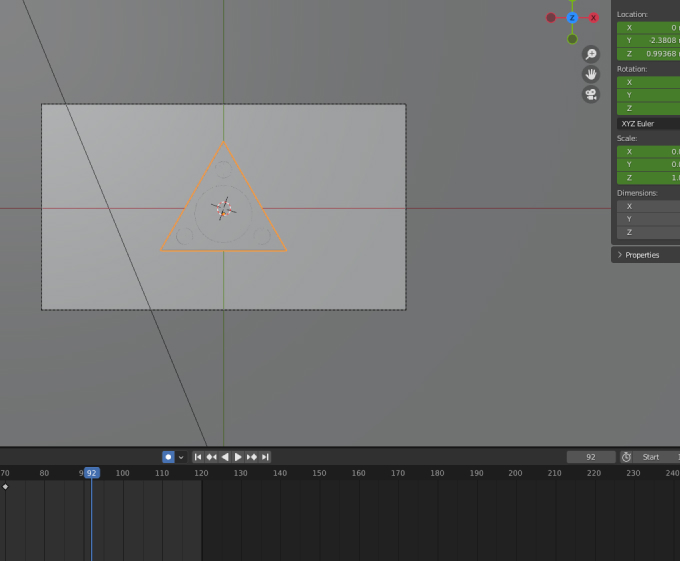Click frame 100 on the timeline ruler

click(x=123, y=473)
